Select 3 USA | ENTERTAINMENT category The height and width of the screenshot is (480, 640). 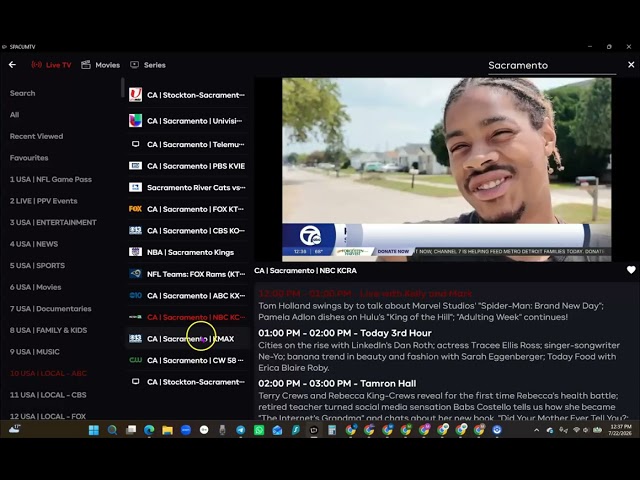click(x=53, y=222)
